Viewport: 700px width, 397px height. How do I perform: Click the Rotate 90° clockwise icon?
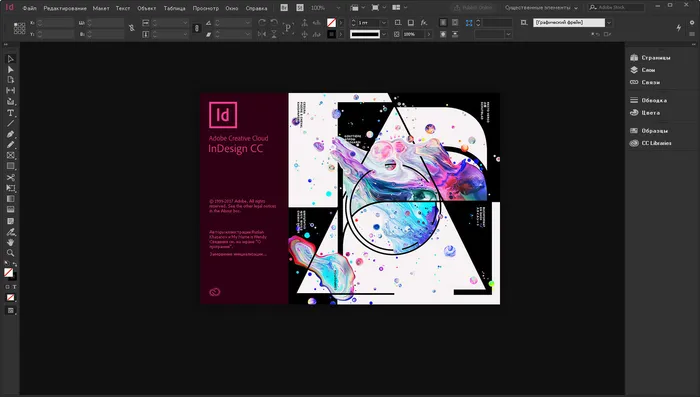tap(262, 22)
